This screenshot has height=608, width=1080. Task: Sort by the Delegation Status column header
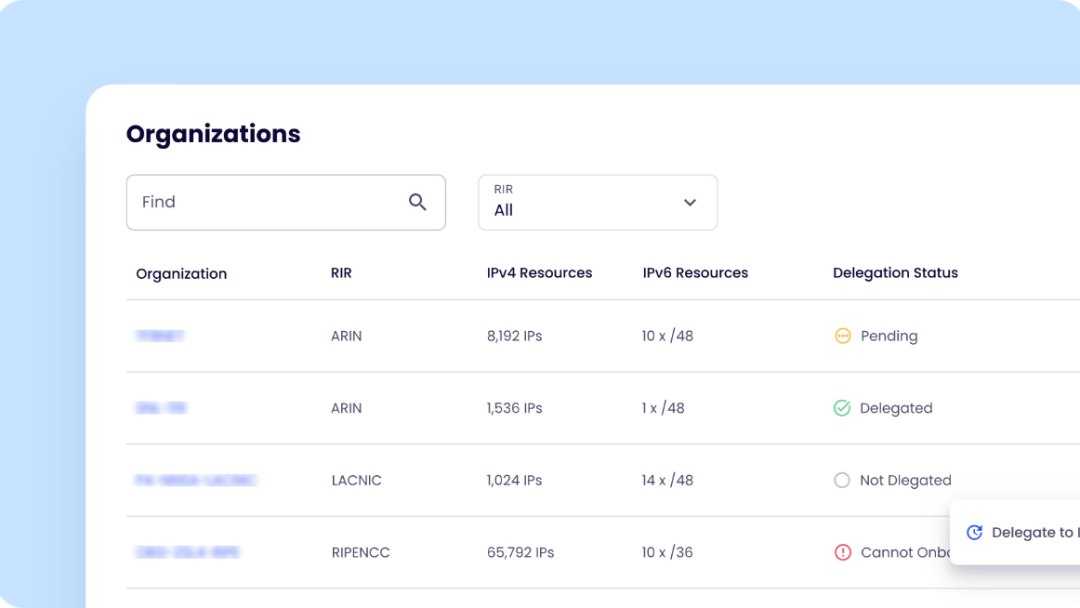tap(895, 273)
